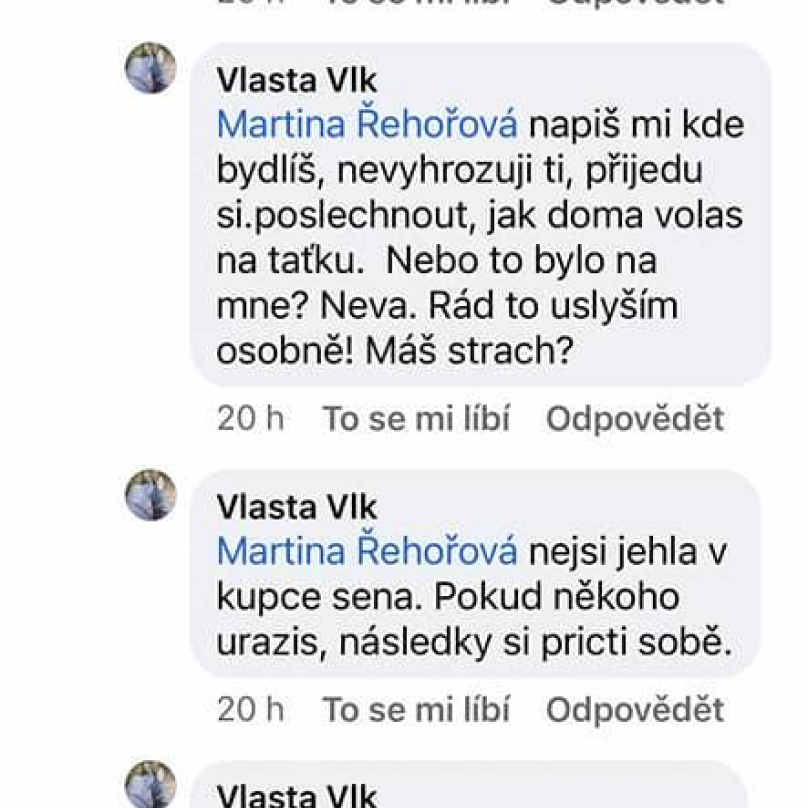Open the '20 h' timestamp under 'pricti sobě' comment
The width and height of the screenshot is (808, 808).
click(250, 710)
